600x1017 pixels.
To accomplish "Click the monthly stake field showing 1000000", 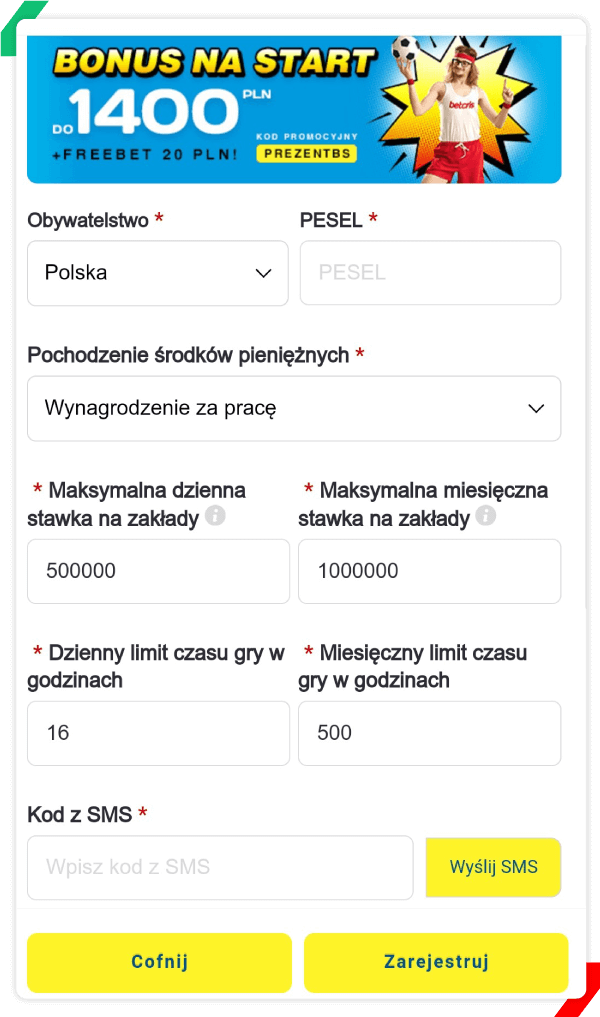I will point(429,571).
